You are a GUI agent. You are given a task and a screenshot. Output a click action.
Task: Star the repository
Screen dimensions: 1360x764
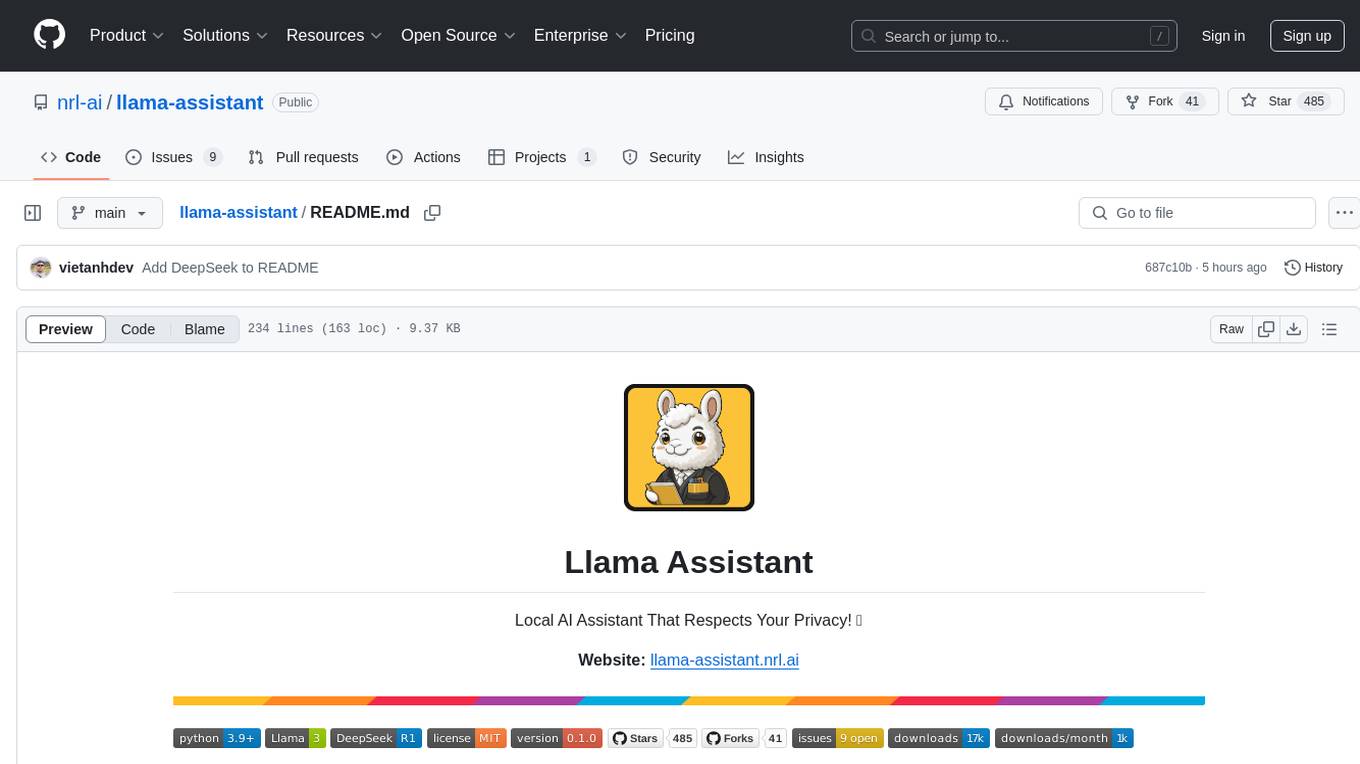pos(1285,102)
